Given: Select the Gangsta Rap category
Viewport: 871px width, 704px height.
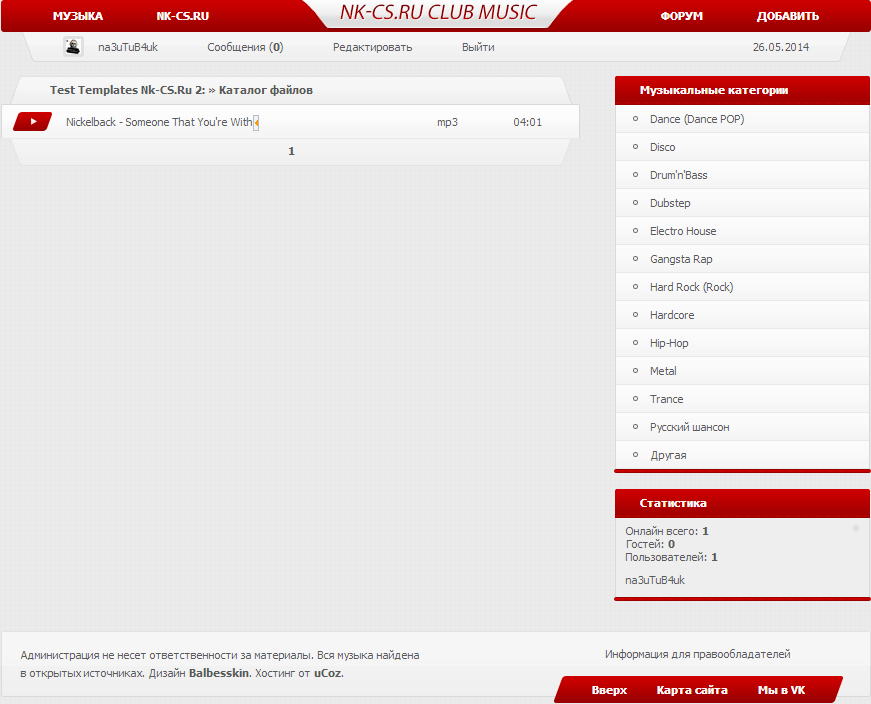Looking at the screenshot, I should click(681, 259).
